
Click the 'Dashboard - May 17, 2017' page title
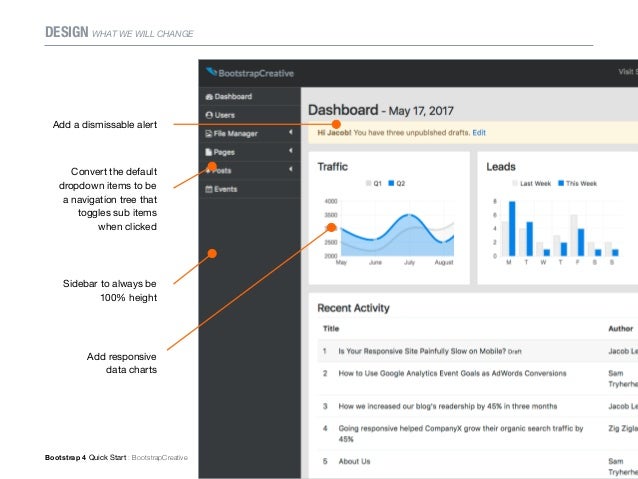click(380, 110)
